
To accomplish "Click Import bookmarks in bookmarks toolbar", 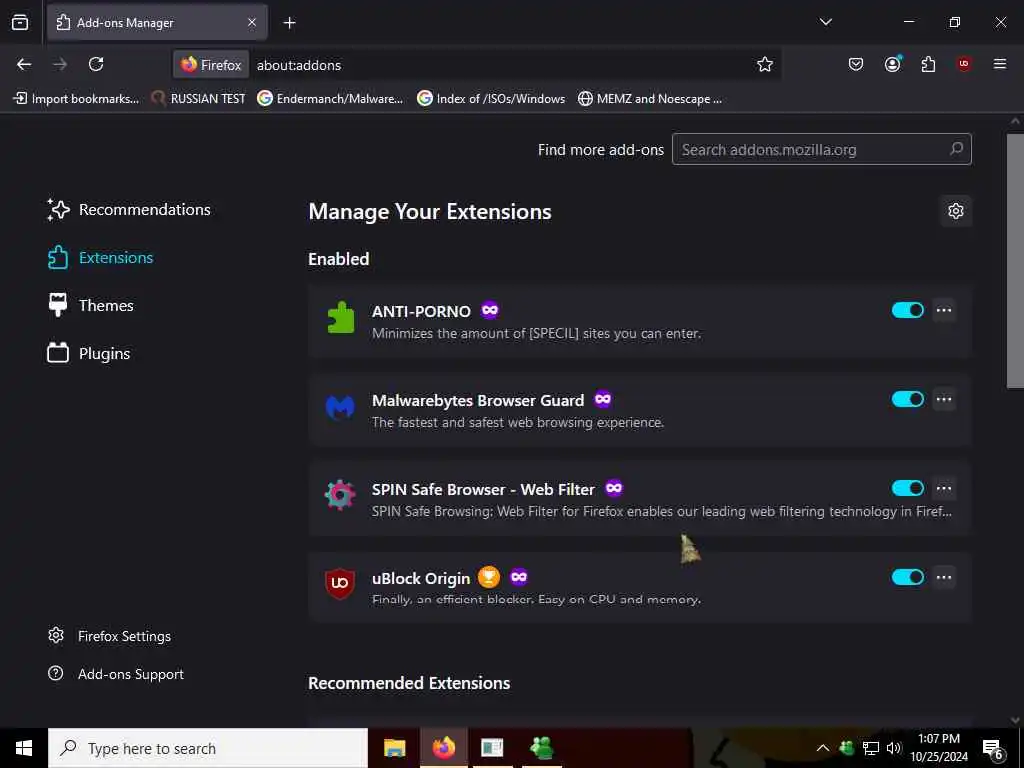I will (x=76, y=99).
